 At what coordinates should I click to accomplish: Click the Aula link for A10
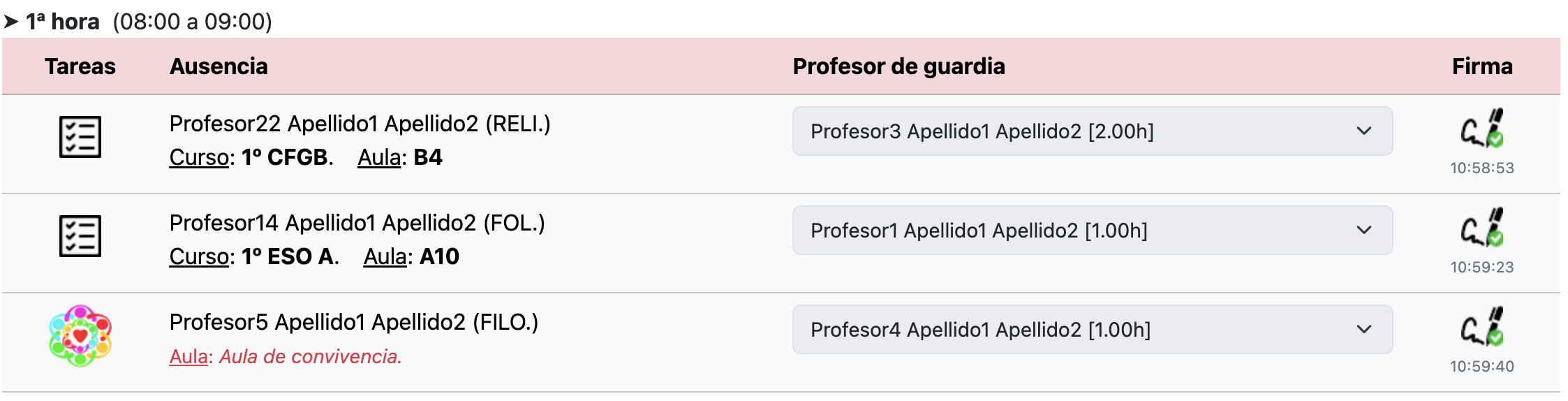(x=385, y=256)
